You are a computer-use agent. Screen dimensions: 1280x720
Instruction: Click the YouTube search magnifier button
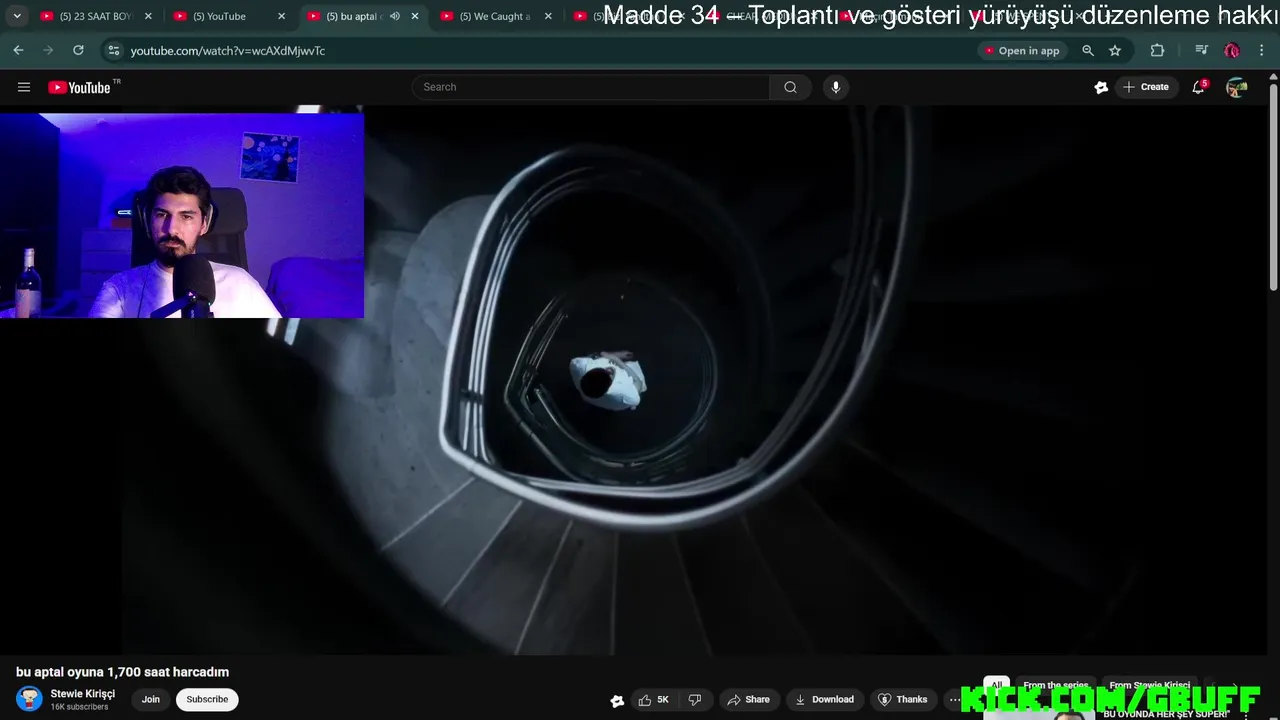click(790, 87)
